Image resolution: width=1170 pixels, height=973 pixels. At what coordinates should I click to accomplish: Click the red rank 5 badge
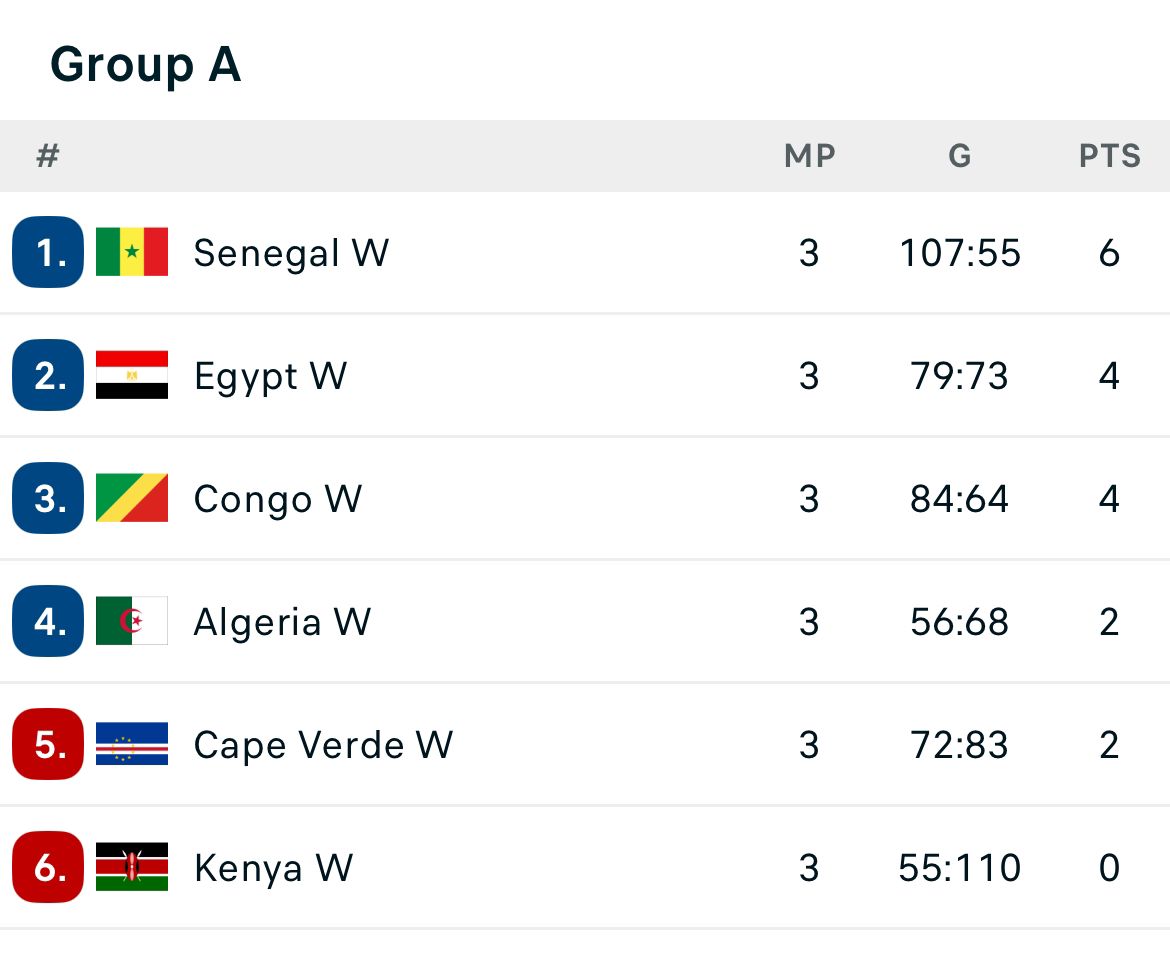48,745
